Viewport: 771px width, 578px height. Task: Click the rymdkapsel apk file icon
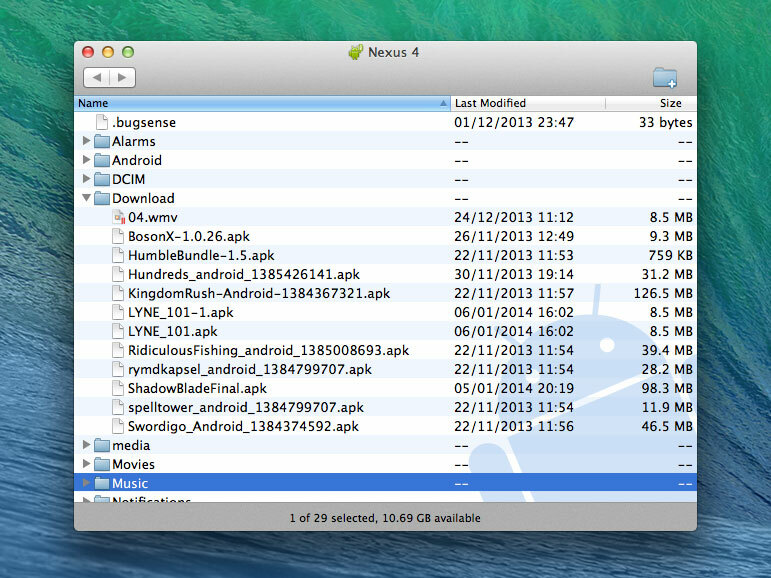[118, 369]
